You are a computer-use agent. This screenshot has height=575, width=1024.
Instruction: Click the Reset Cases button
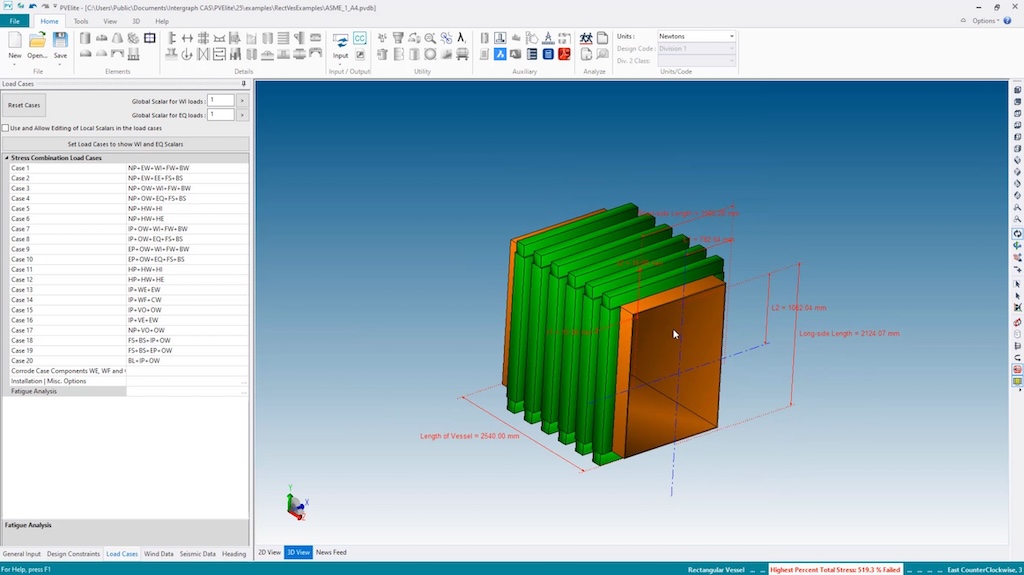[x=24, y=105]
